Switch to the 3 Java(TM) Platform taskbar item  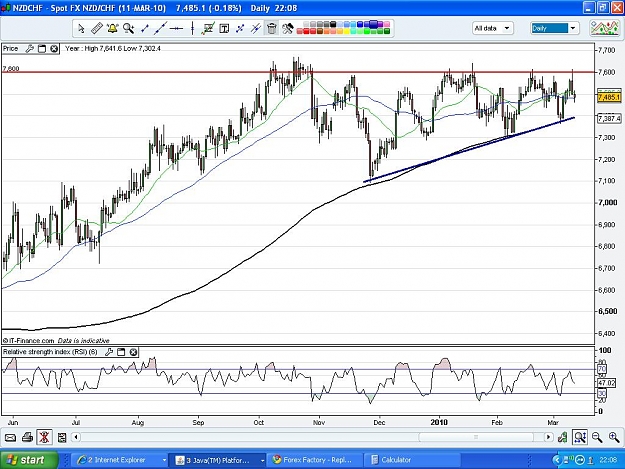click(x=215, y=460)
